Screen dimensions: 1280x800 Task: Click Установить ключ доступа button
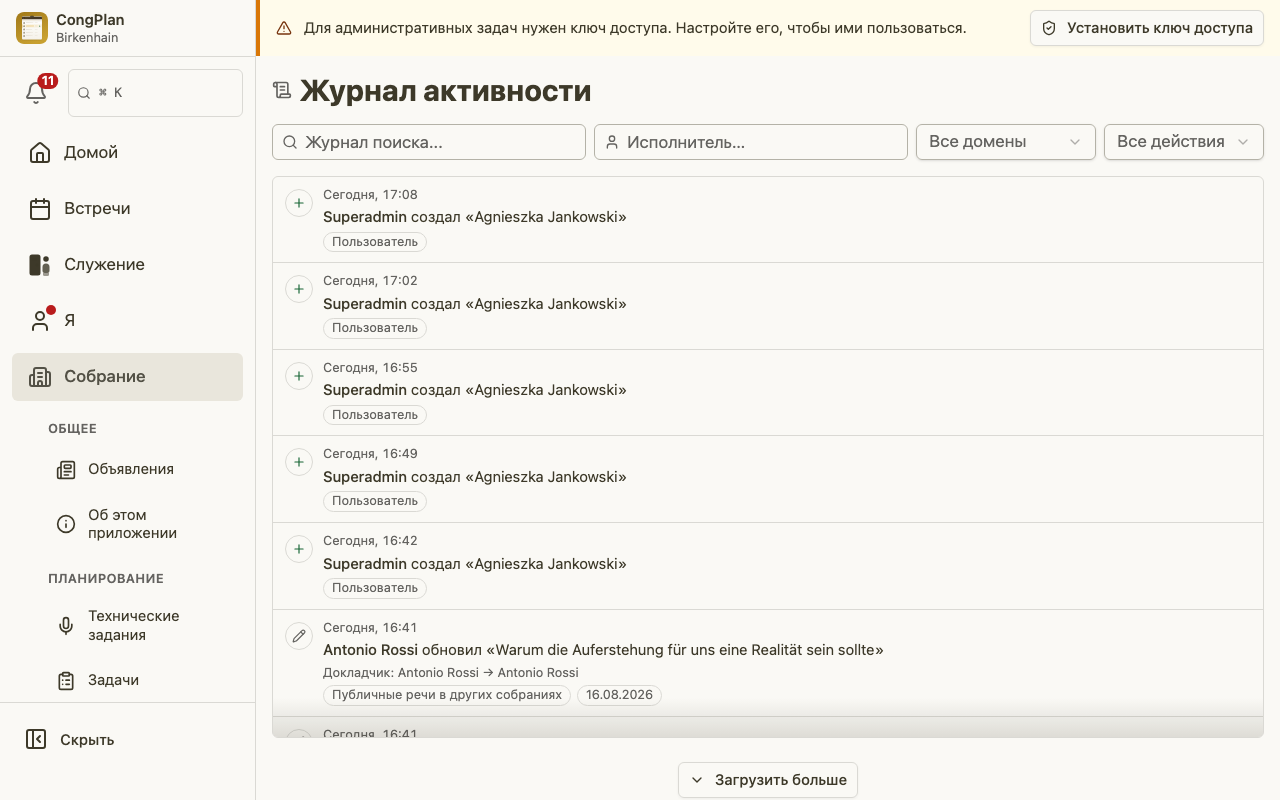1147,28
